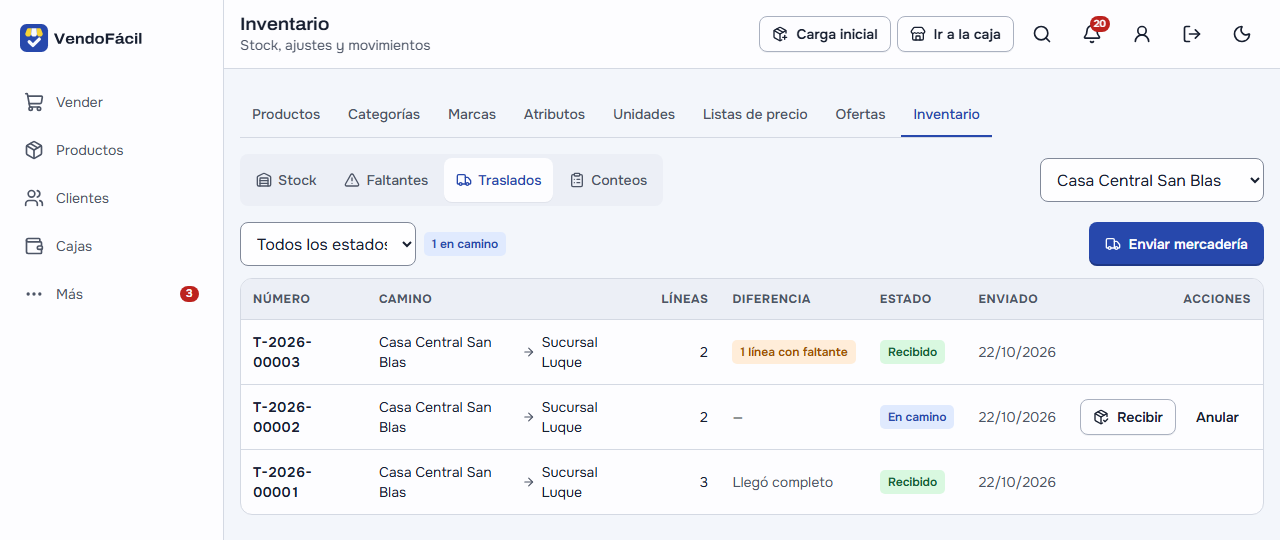Open the search magnifier in header
This screenshot has width=1280, height=540.
(x=1042, y=34)
